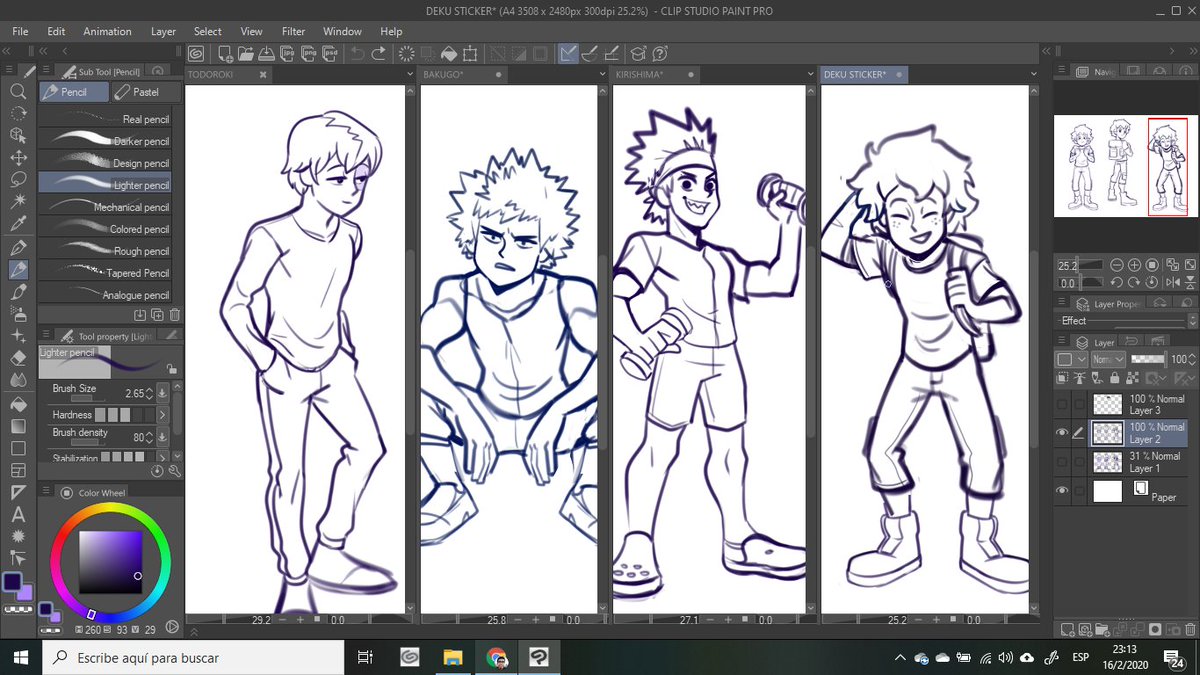
Task: Hide Layer 2 using its eye icon
Action: (1062, 433)
